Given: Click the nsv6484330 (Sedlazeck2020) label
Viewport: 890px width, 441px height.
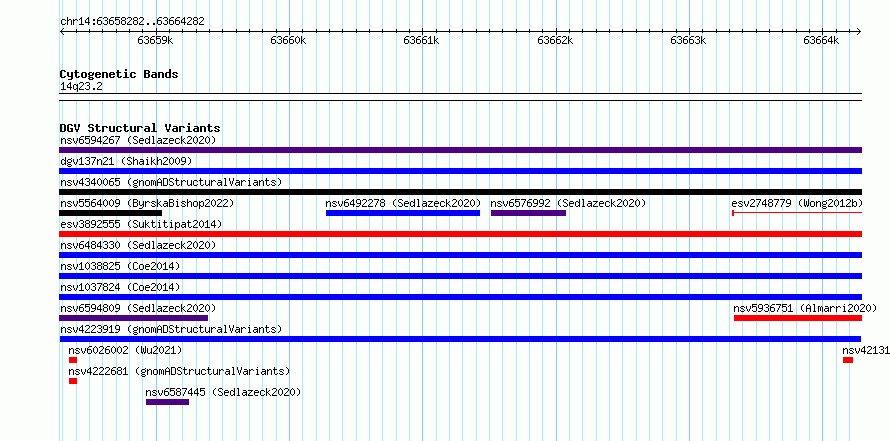Looking at the screenshot, I should coord(138,245).
